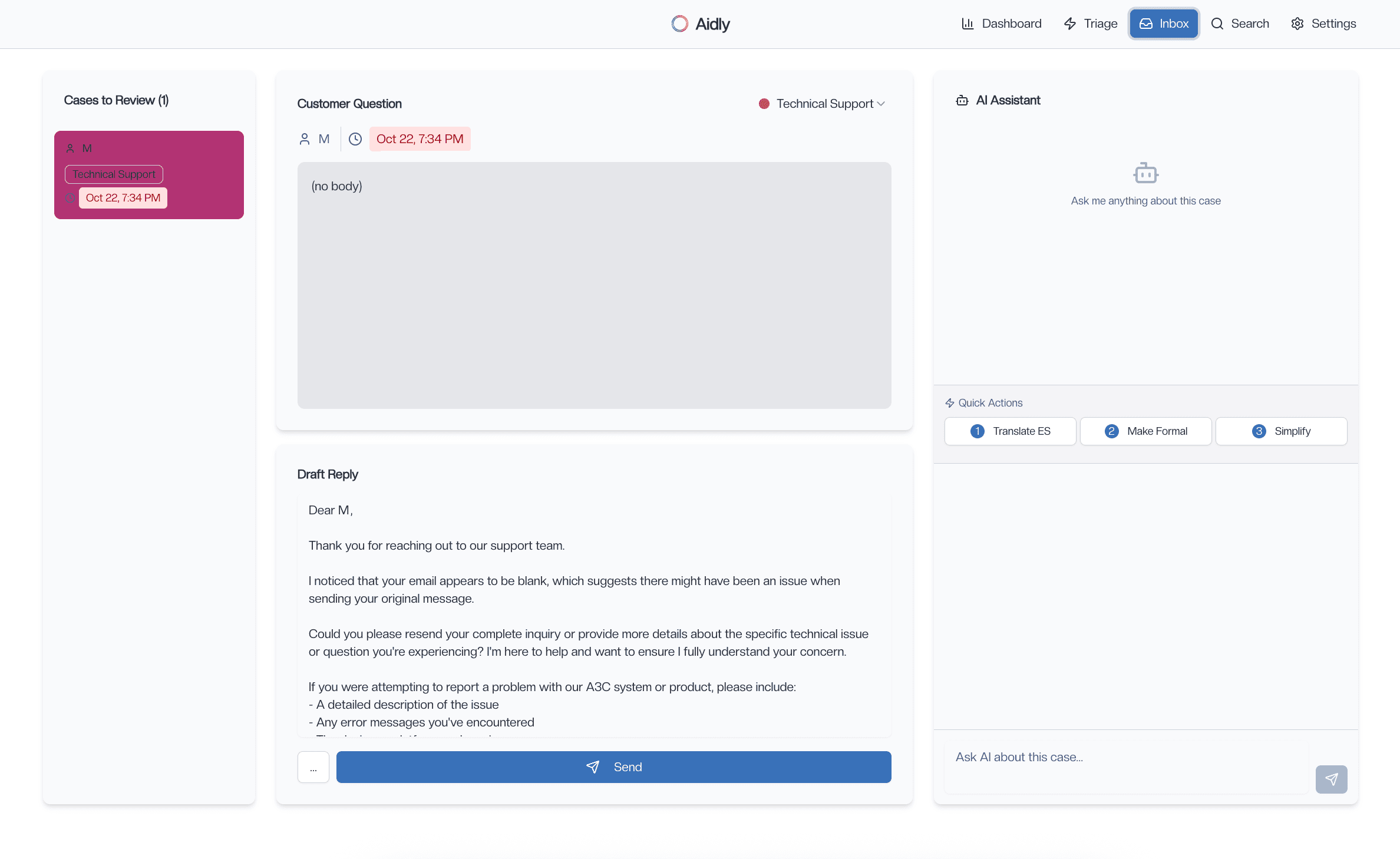Go to the Search page
The height and width of the screenshot is (859, 1400).
1240,24
